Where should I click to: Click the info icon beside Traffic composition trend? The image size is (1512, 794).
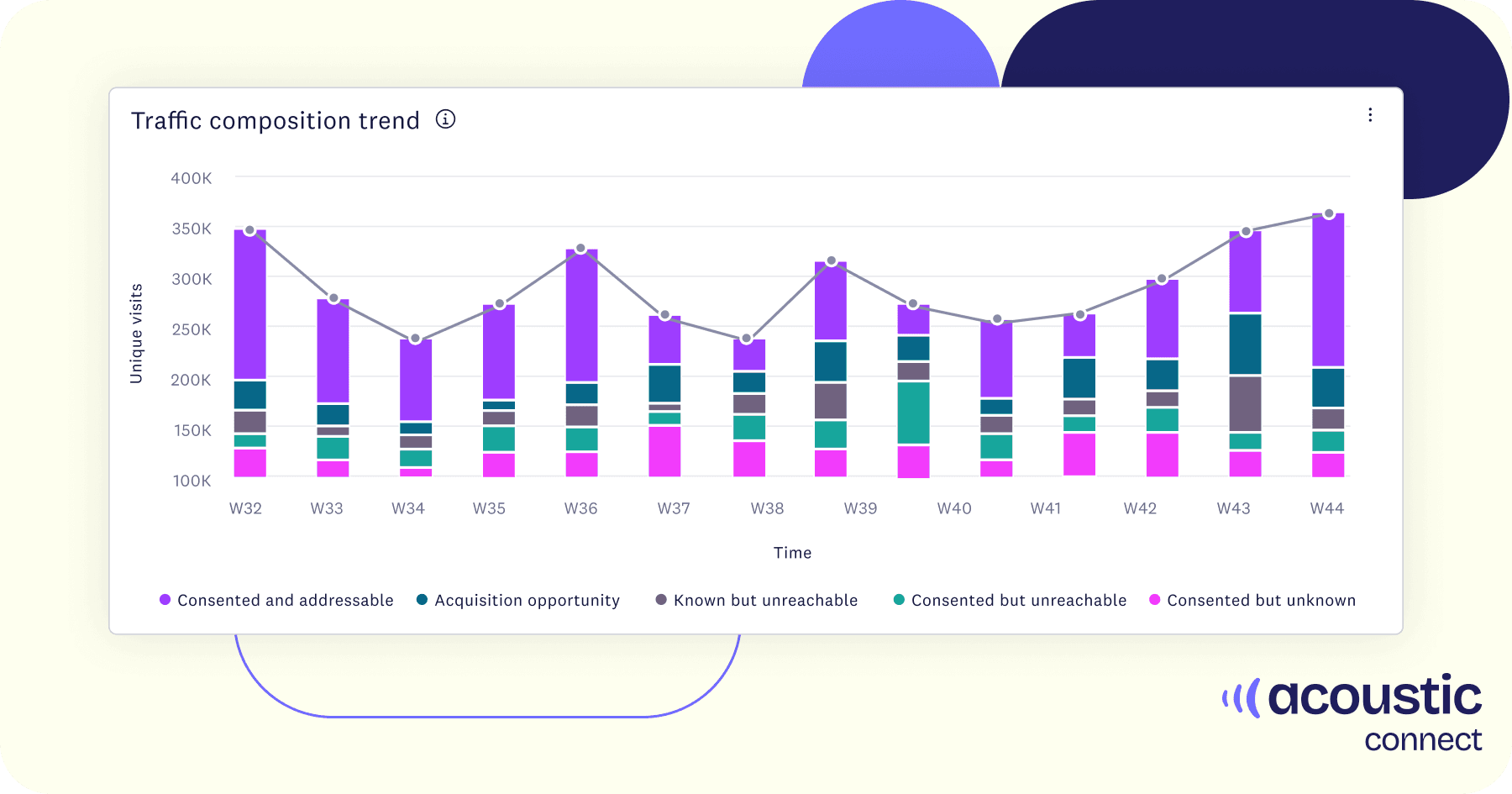pyautogui.click(x=445, y=119)
